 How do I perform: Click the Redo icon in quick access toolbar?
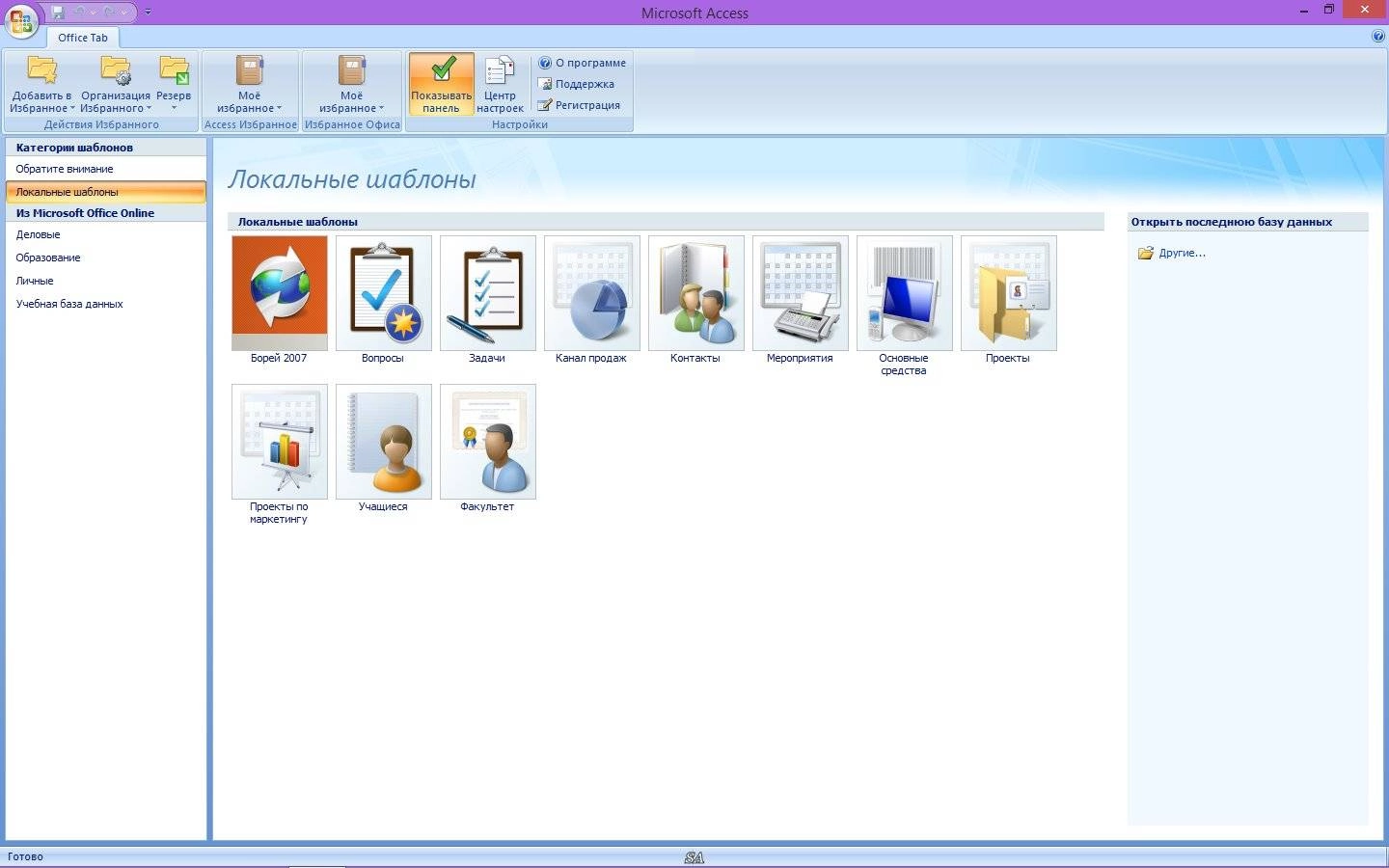[x=109, y=13]
